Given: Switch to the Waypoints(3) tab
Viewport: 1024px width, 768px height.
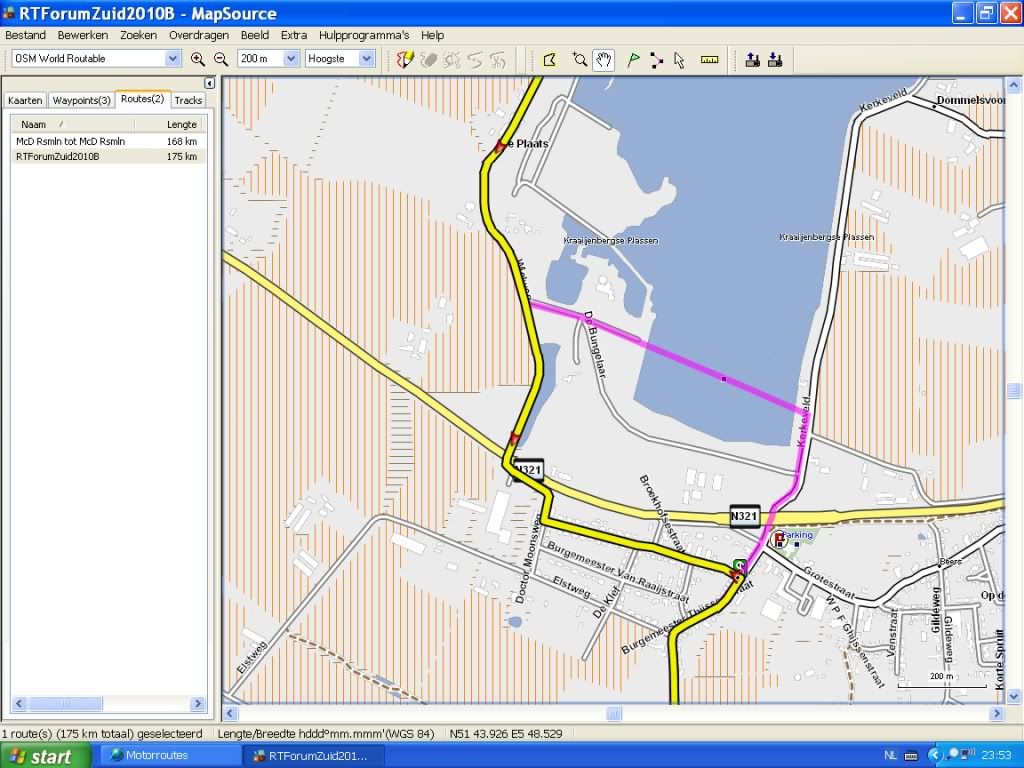Looking at the screenshot, I should pyautogui.click(x=82, y=101).
